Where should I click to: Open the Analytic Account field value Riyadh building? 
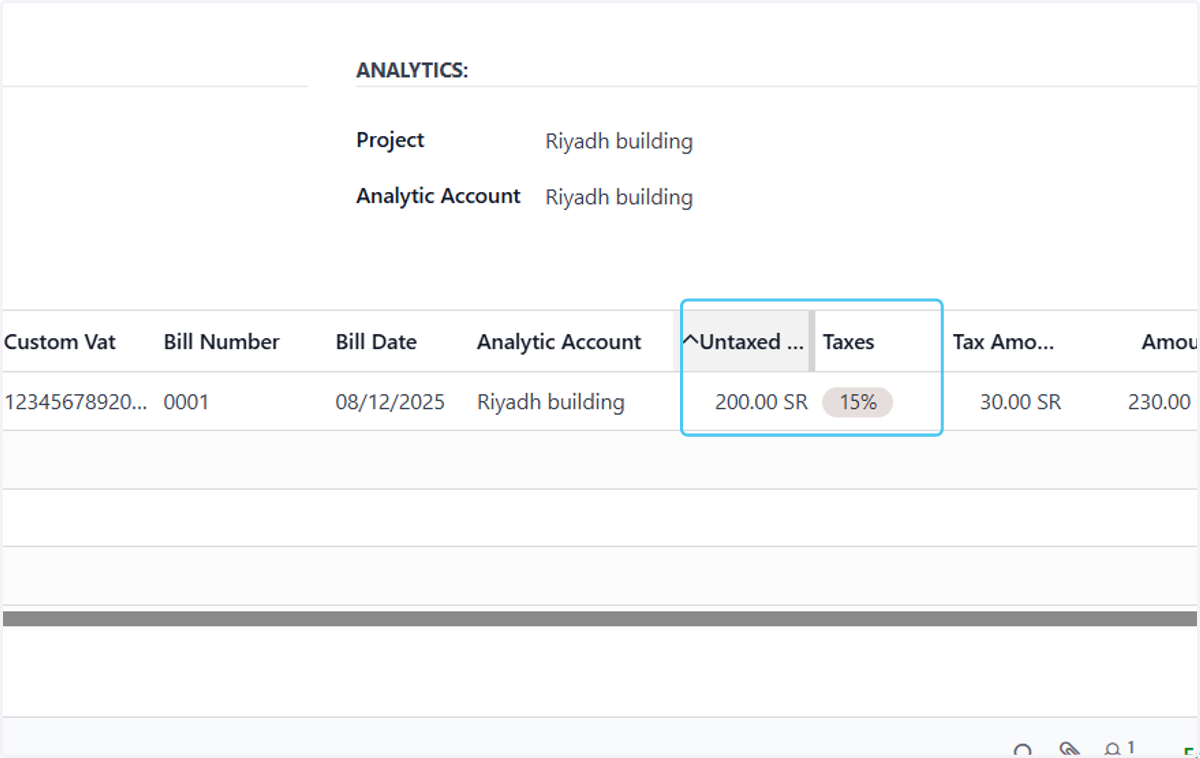[619, 197]
